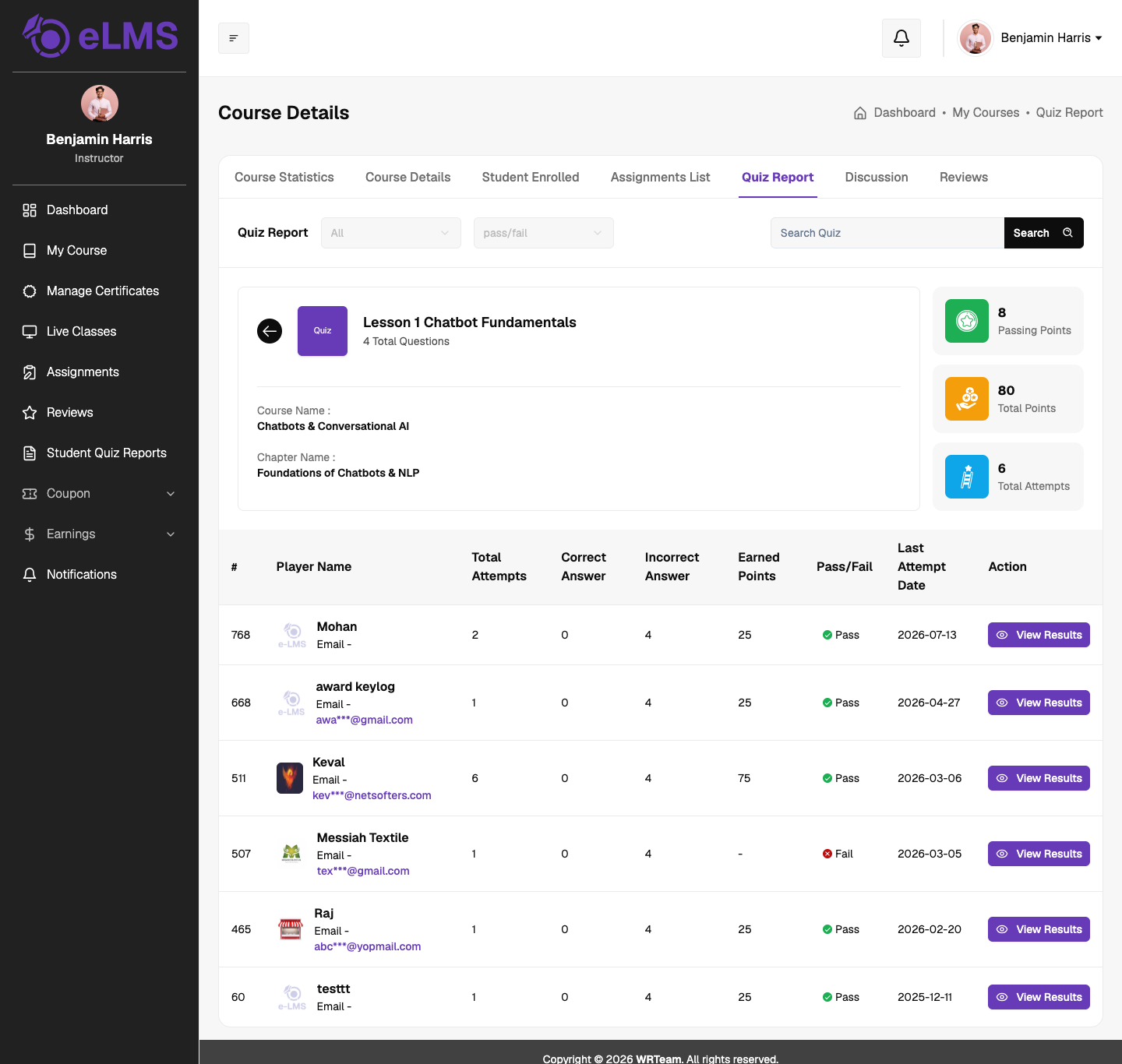
Task: Click the Manage Certificates badge icon
Action: [x=30, y=291]
